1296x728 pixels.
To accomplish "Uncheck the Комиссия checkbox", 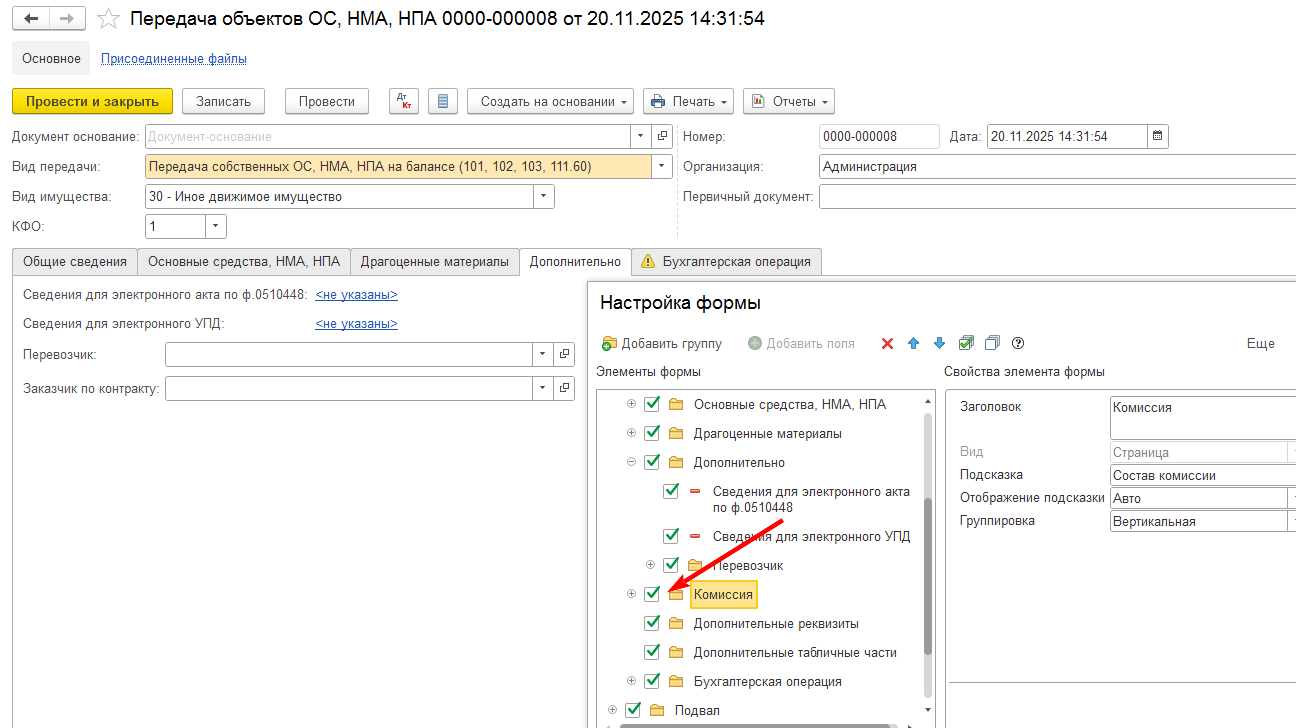I will click(x=653, y=594).
